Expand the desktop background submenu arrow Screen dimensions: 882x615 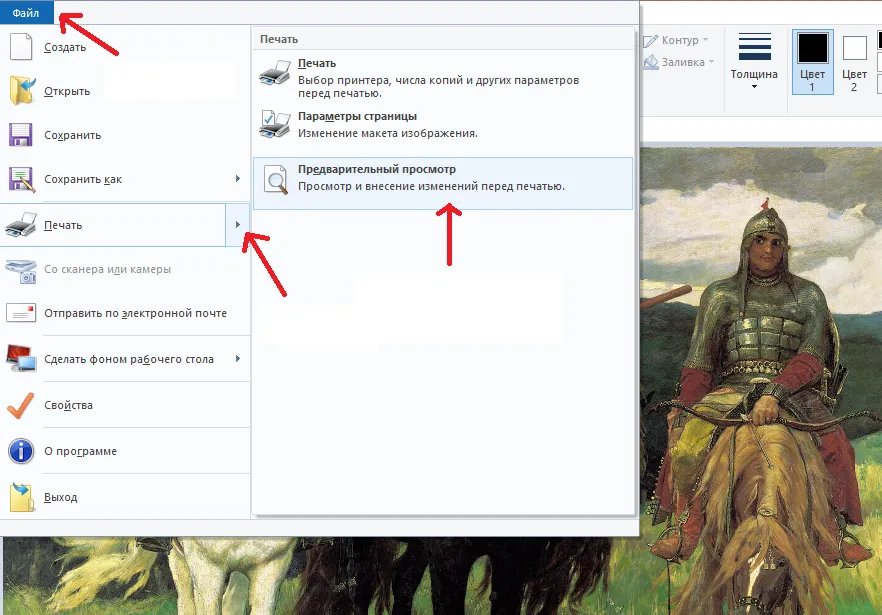pos(238,359)
